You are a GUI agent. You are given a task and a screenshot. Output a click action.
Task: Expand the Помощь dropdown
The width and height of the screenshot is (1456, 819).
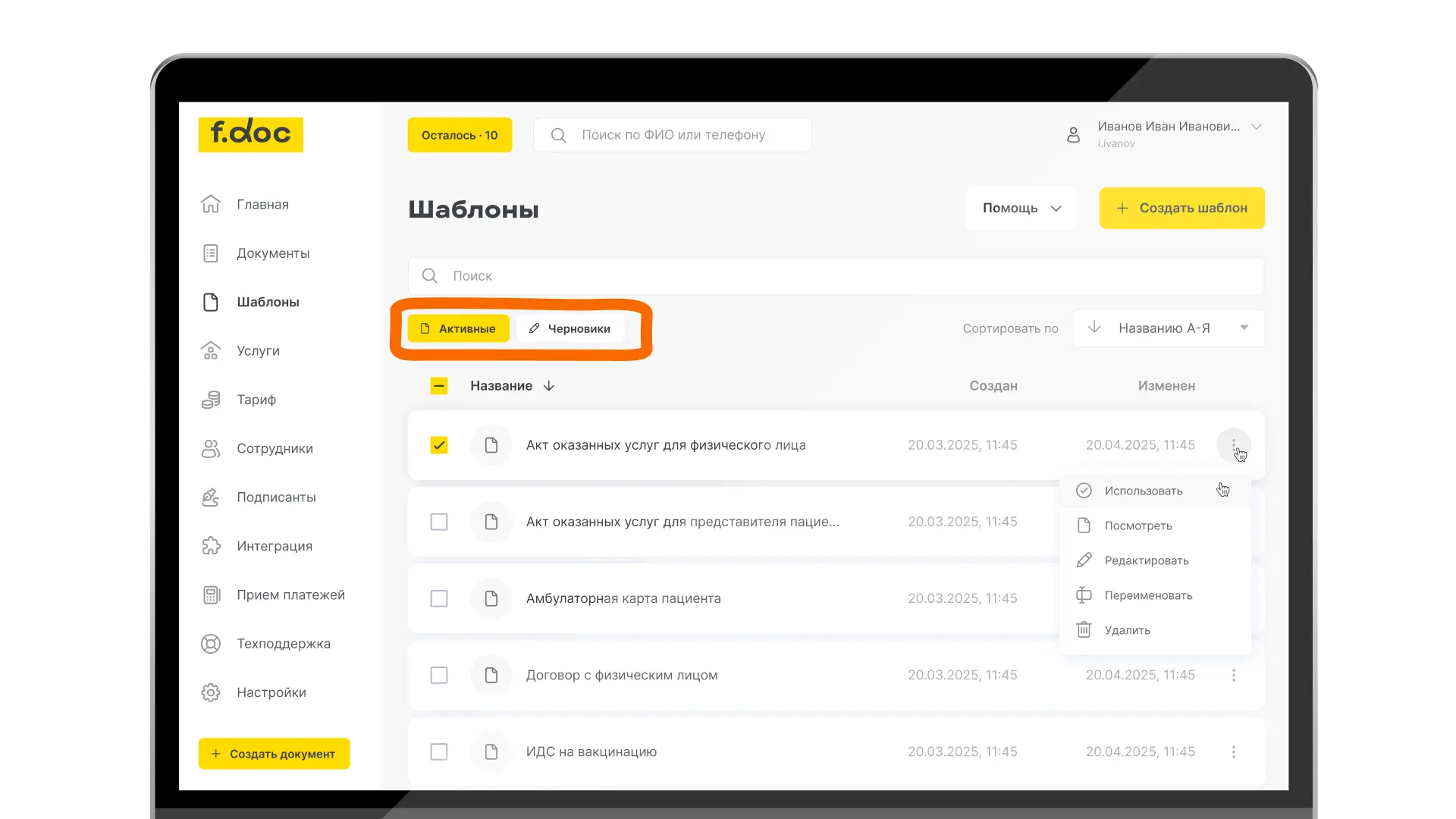[x=1021, y=208]
